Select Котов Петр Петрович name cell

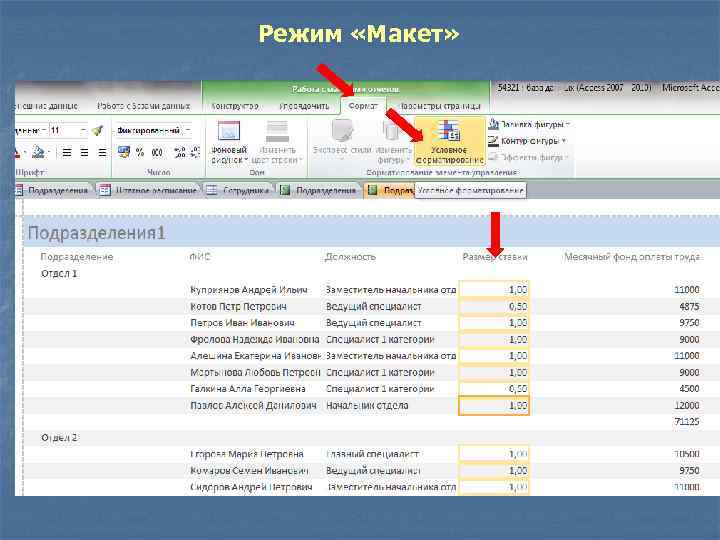click(238, 306)
